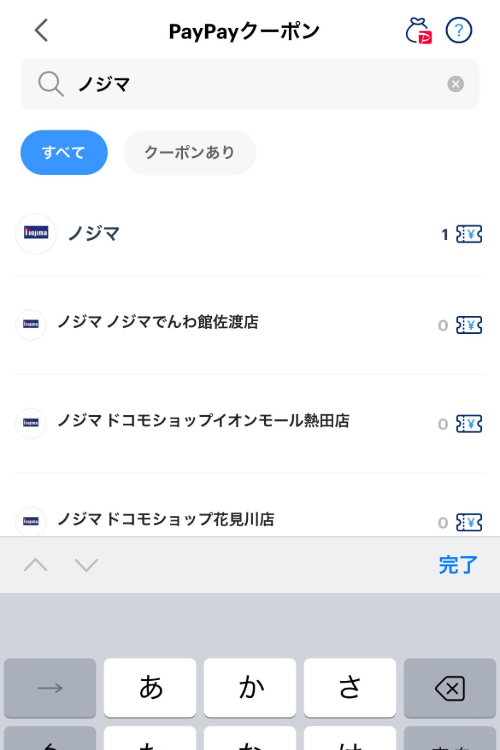The height and width of the screenshot is (750, 500).
Task: Open the ノジマ store result
Action: pos(250,234)
